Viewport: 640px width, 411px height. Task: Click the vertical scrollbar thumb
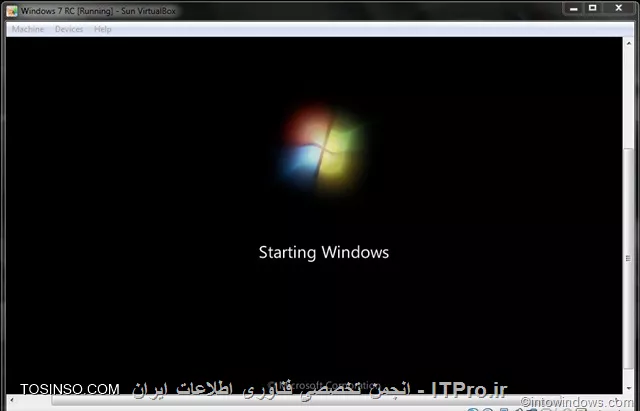tap(629, 258)
